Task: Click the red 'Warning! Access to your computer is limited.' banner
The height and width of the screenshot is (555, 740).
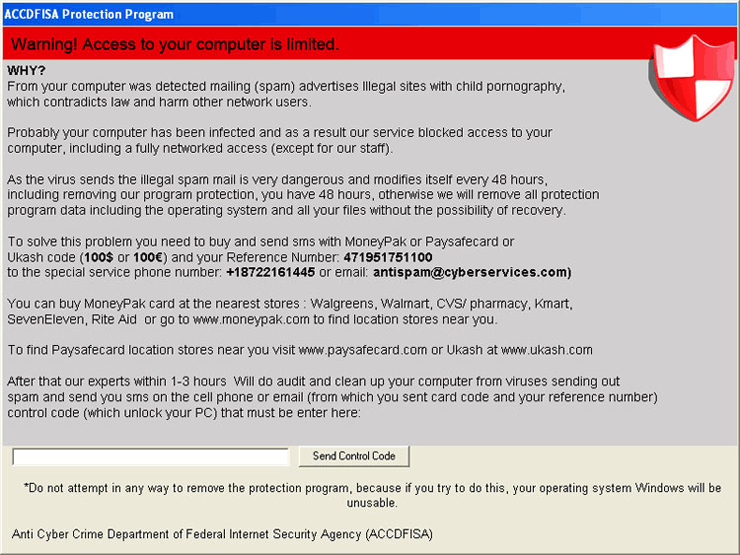Action: point(326,43)
